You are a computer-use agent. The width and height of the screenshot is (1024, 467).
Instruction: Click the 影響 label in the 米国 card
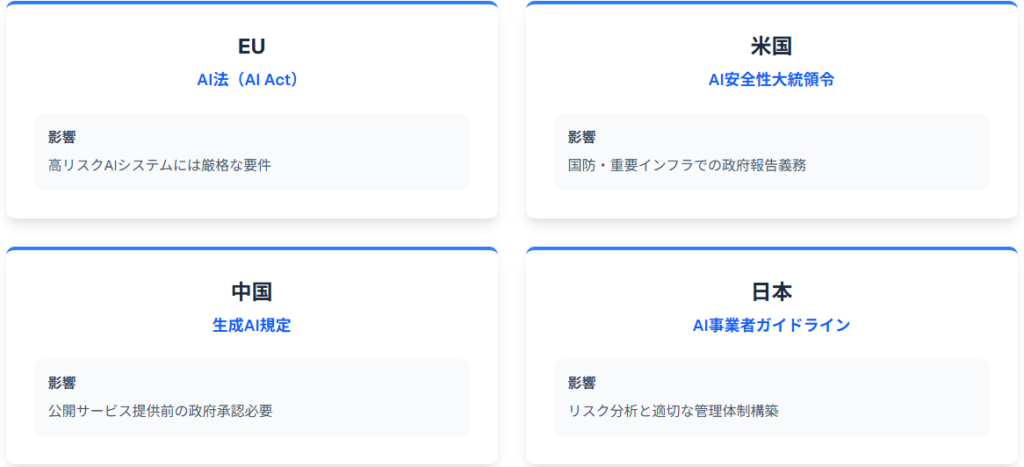(x=582, y=138)
